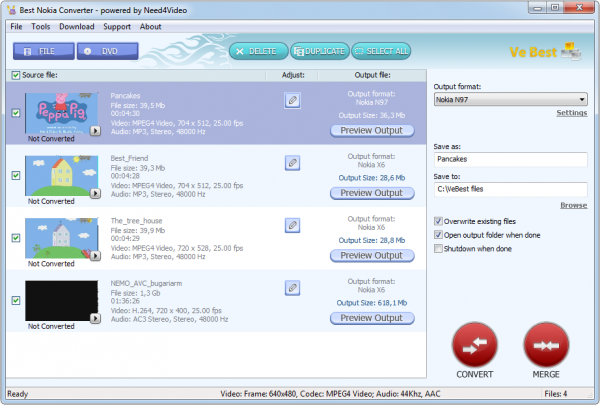The width and height of the screenshot is (600, 405).
Task: Click the Video: Frame: 640x480 status text
Action: (x=330, y=394)
